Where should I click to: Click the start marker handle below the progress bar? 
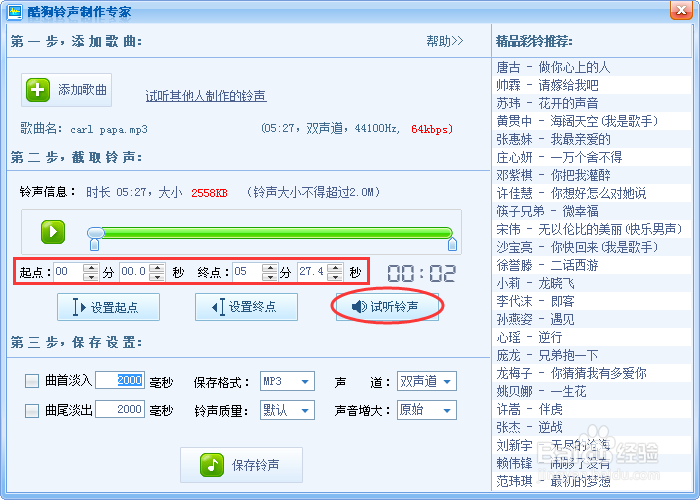pos(94,244)
